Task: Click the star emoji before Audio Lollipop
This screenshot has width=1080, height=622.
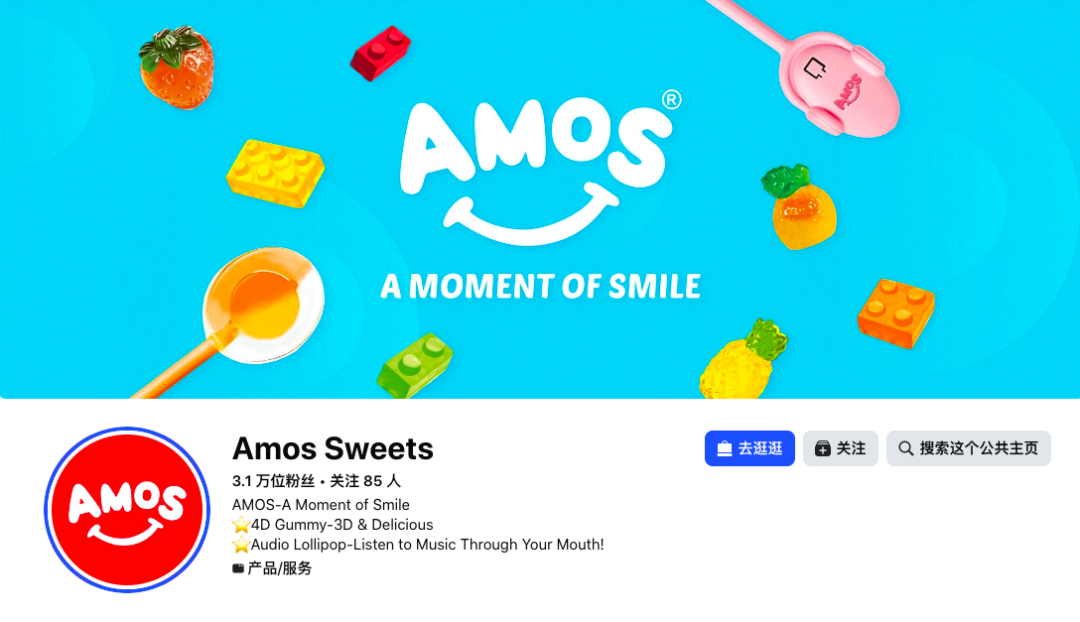Action: pos(241,545)
